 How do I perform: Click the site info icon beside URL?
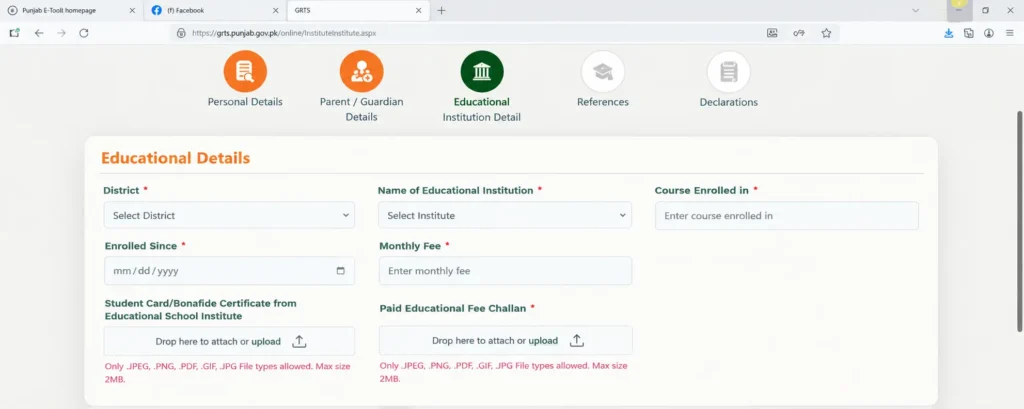[181, 33]
